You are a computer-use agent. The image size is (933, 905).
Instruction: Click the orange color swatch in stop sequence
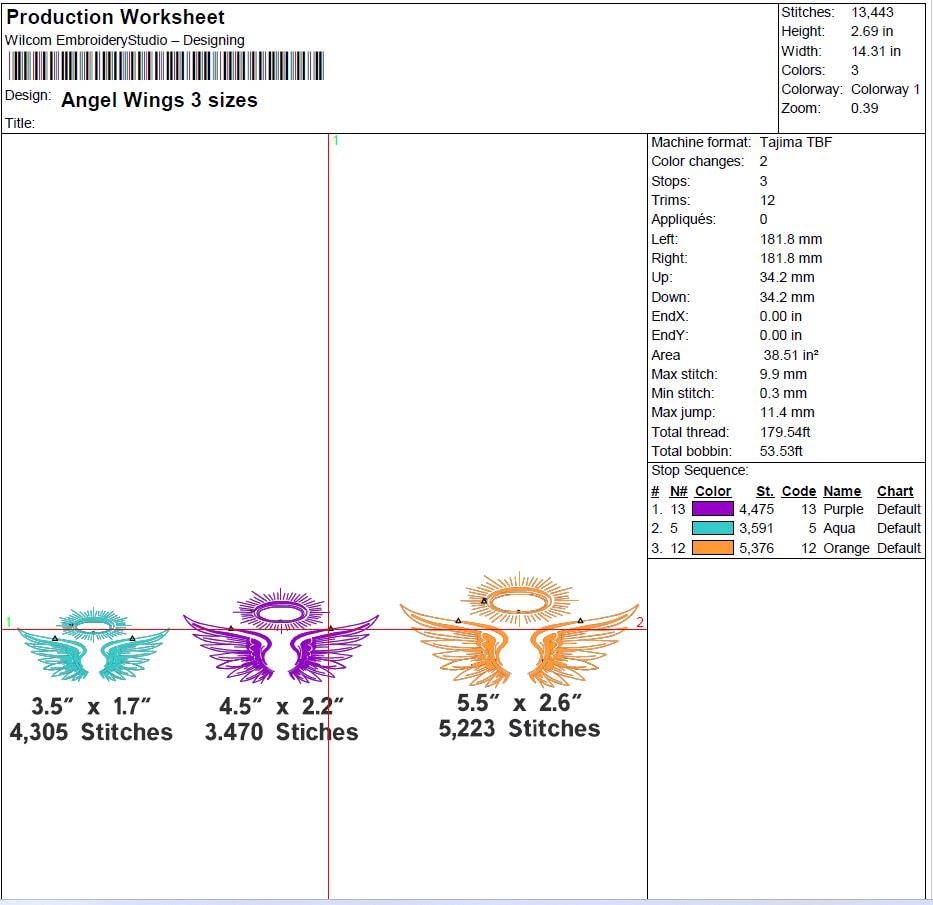click(712, 547)
